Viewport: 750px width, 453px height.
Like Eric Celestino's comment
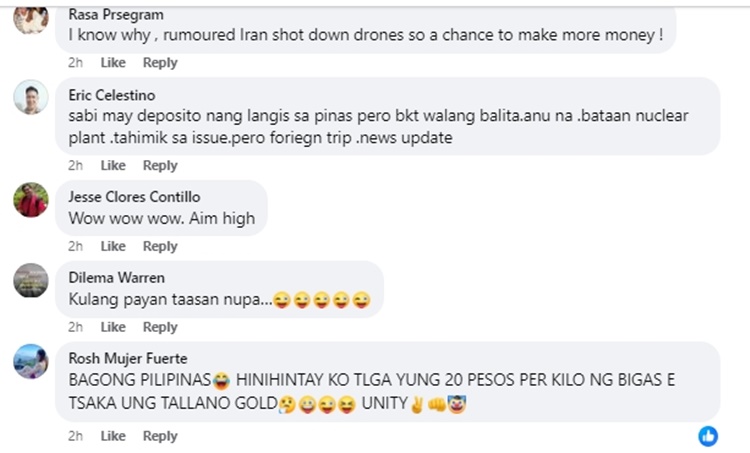click(113, 166)
